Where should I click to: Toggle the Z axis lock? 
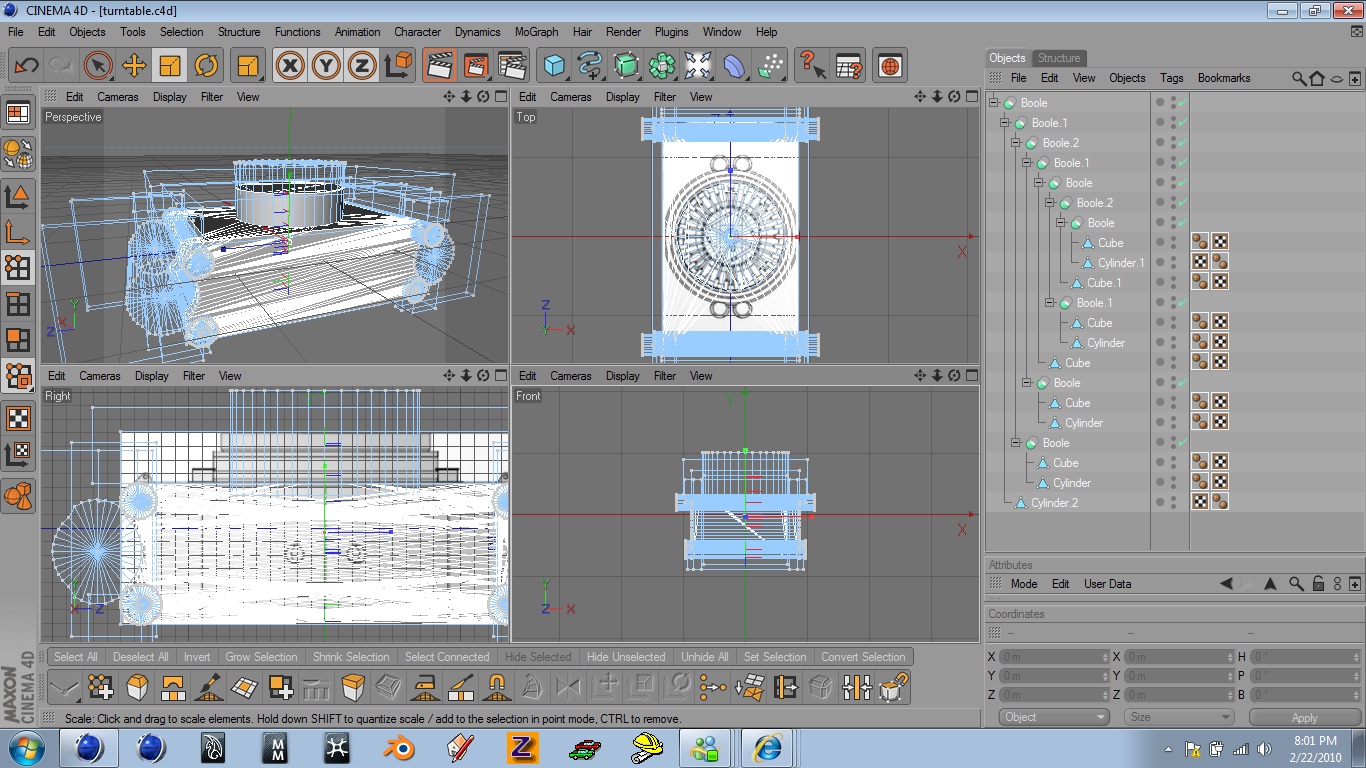coord(362,66)
